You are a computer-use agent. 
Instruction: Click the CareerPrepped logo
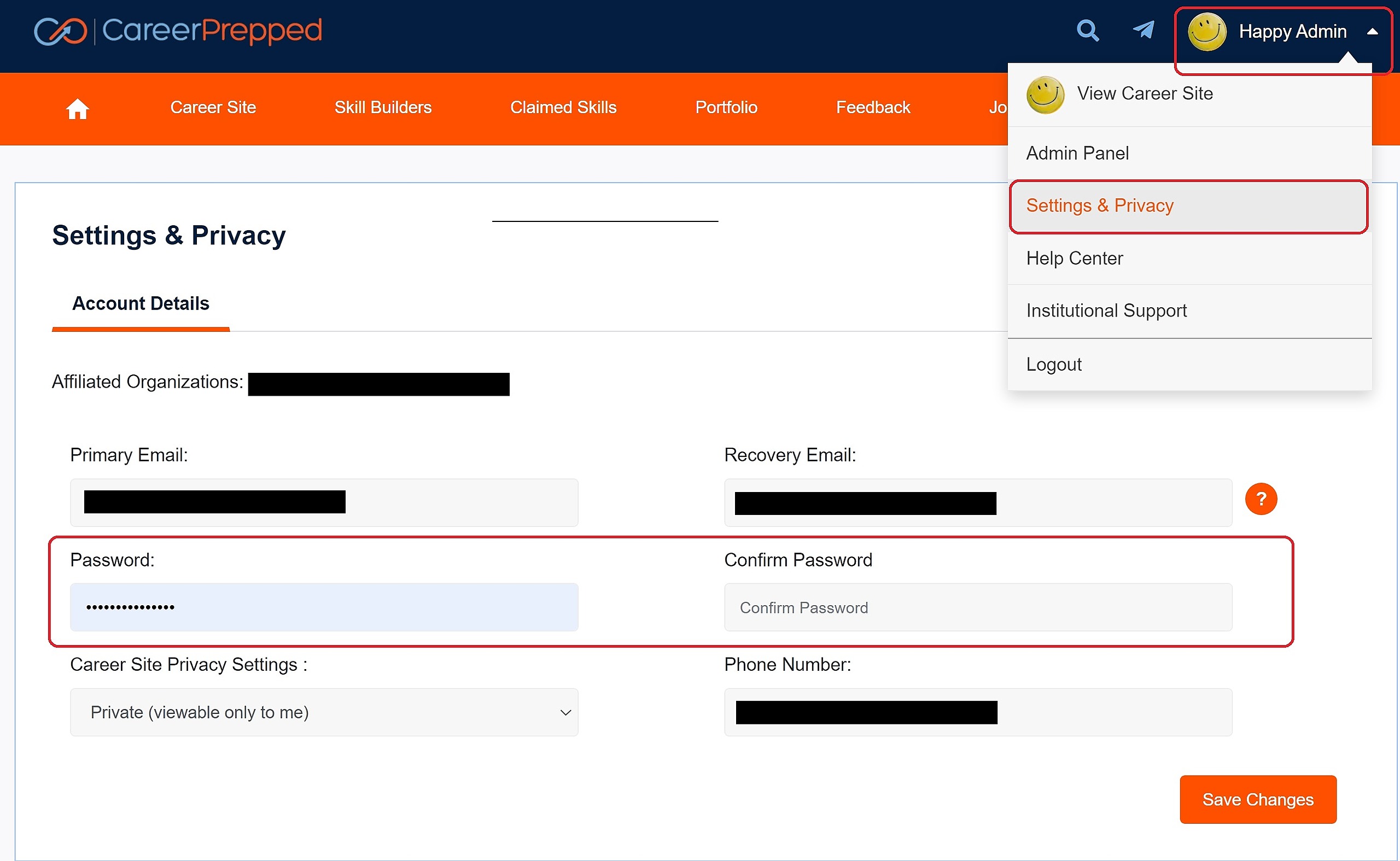(x=178, y=31)
